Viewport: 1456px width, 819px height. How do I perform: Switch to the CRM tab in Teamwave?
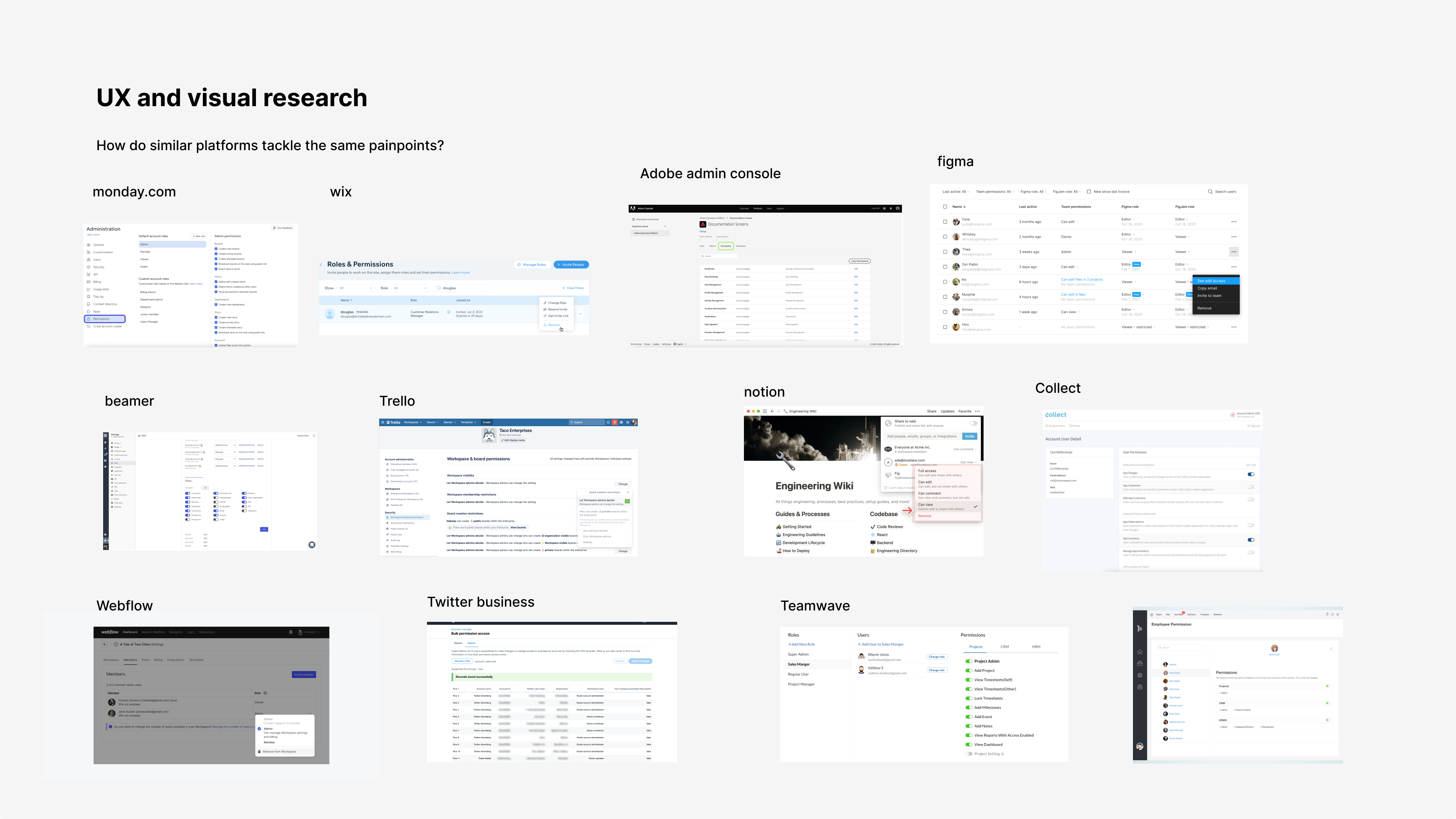tap(1004, 646)
